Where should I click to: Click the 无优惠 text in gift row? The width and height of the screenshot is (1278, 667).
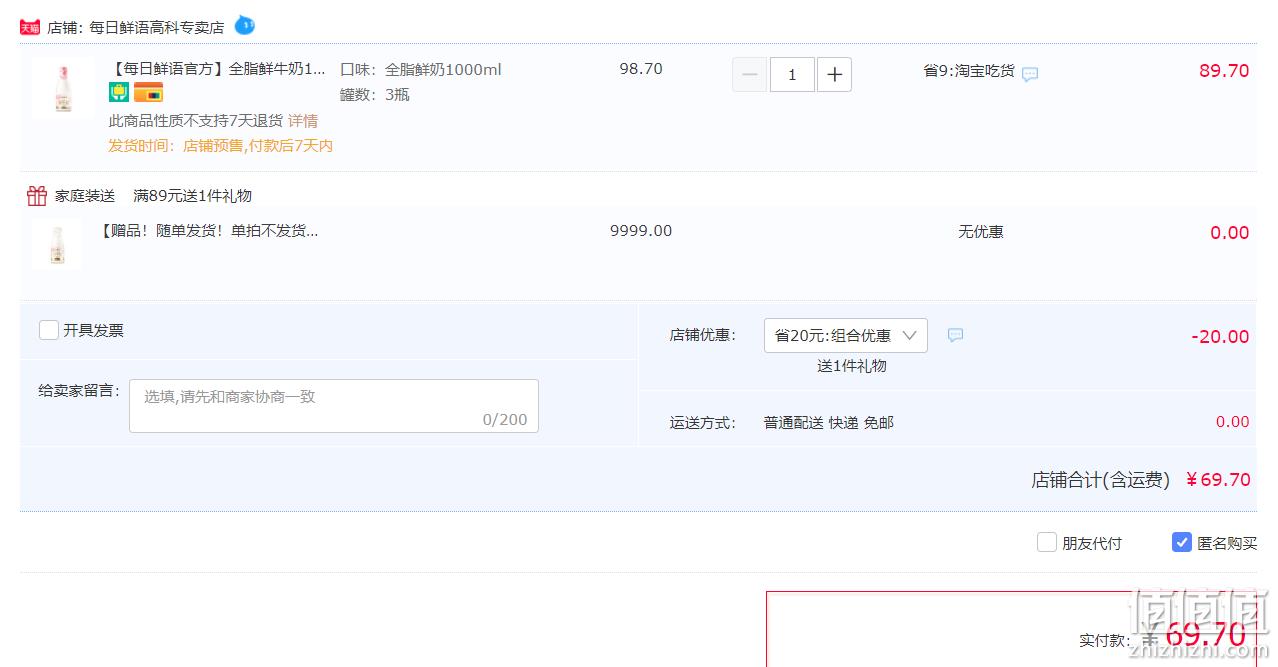click(981, 232)
